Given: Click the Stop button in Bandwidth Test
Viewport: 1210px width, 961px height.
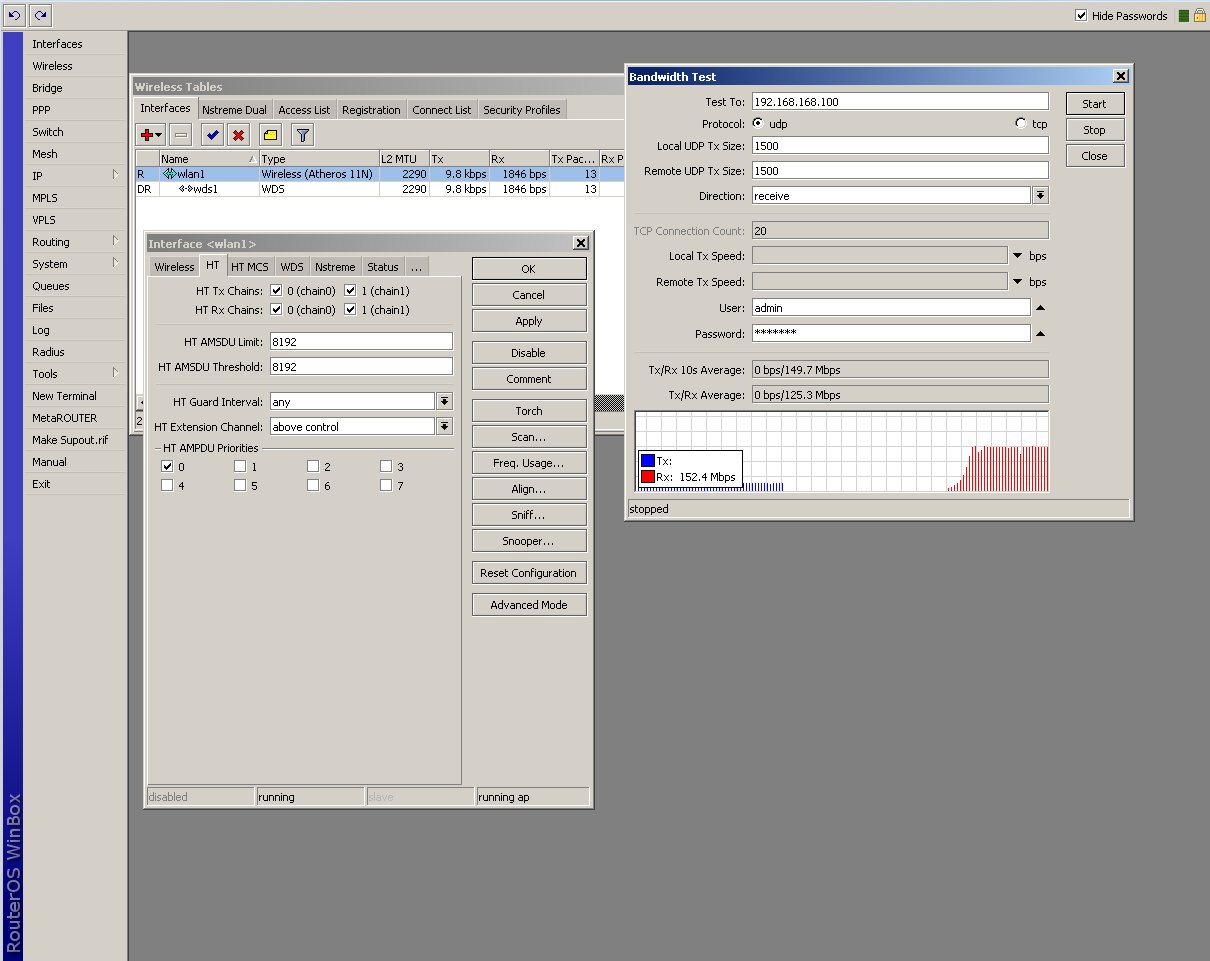Looking at the screenshot, I should pyautogui.click(x=1094, y=130).
